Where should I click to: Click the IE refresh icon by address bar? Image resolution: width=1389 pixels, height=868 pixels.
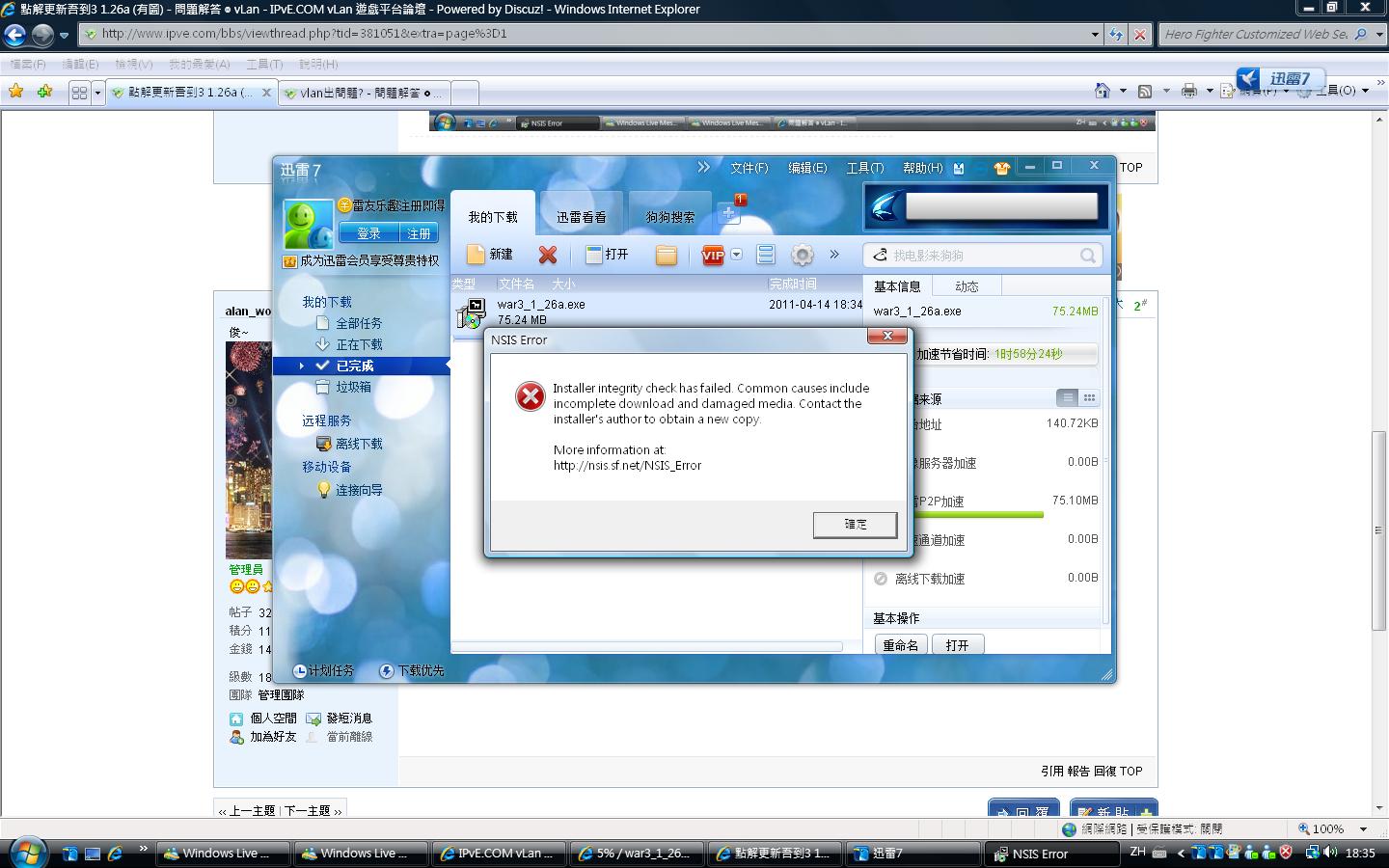click(x=1116, y=34)
